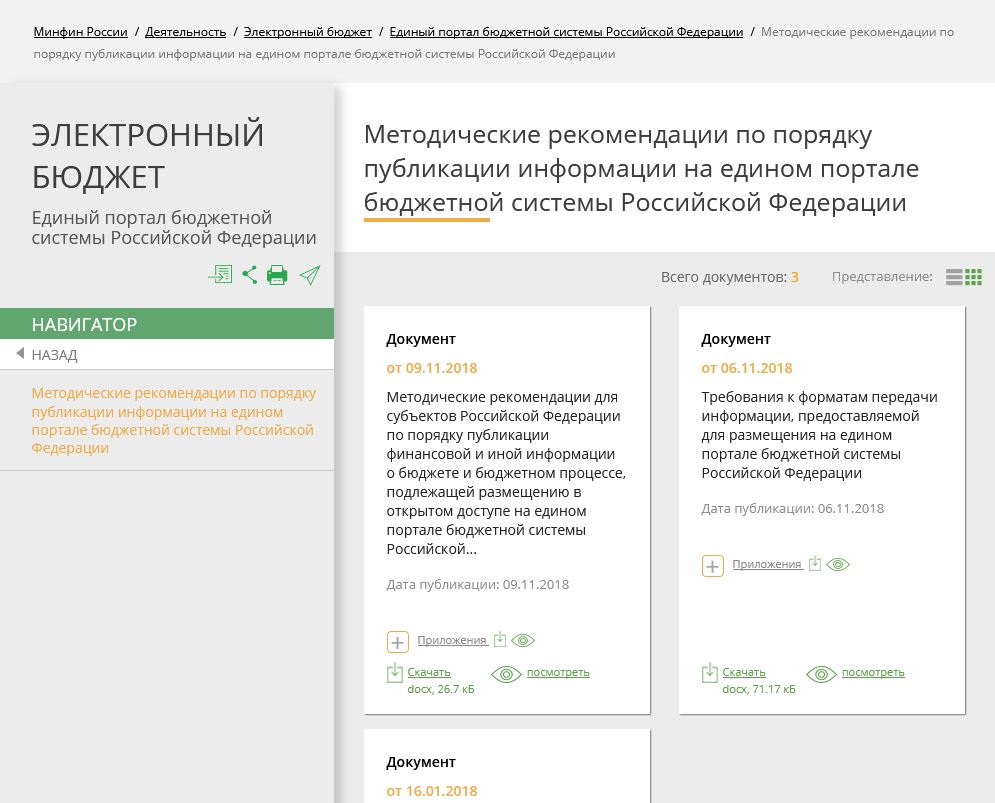The width and height of the screenshot is (995, 803).
Task: Select Методические рекомендации item in navigator
Action: (173, 420)
